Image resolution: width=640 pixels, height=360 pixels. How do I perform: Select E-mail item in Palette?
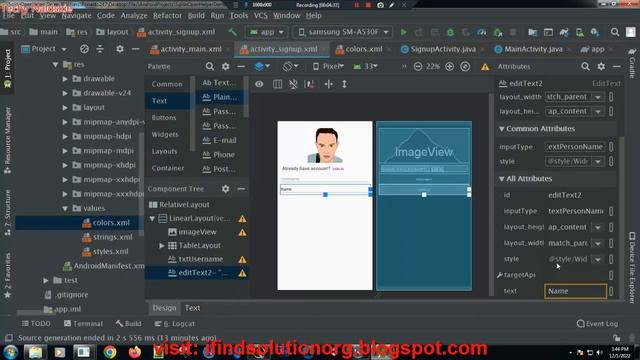coord(220,140)
